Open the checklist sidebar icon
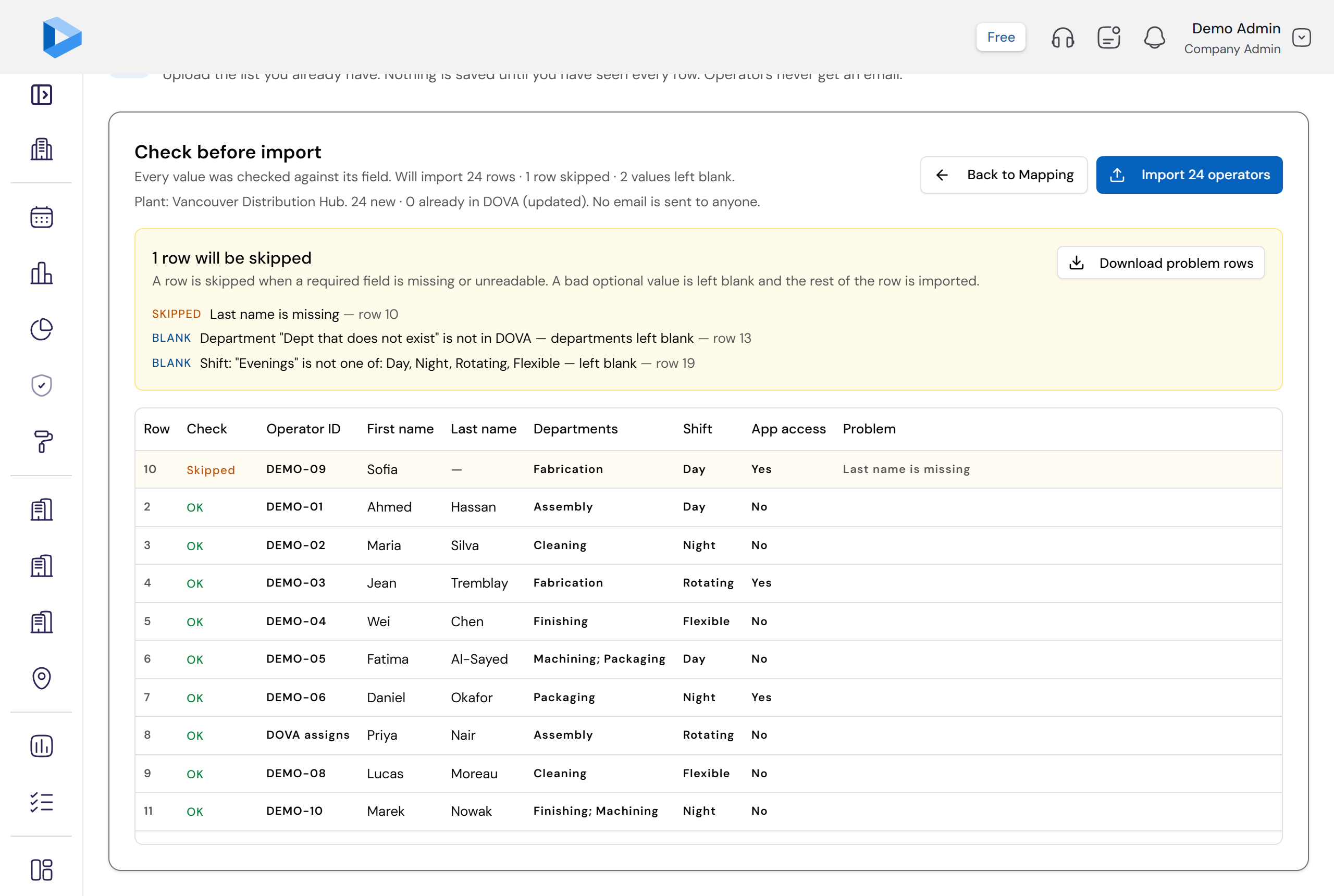The width and height of the screenshot is (1334, 896). coord(41,802)
